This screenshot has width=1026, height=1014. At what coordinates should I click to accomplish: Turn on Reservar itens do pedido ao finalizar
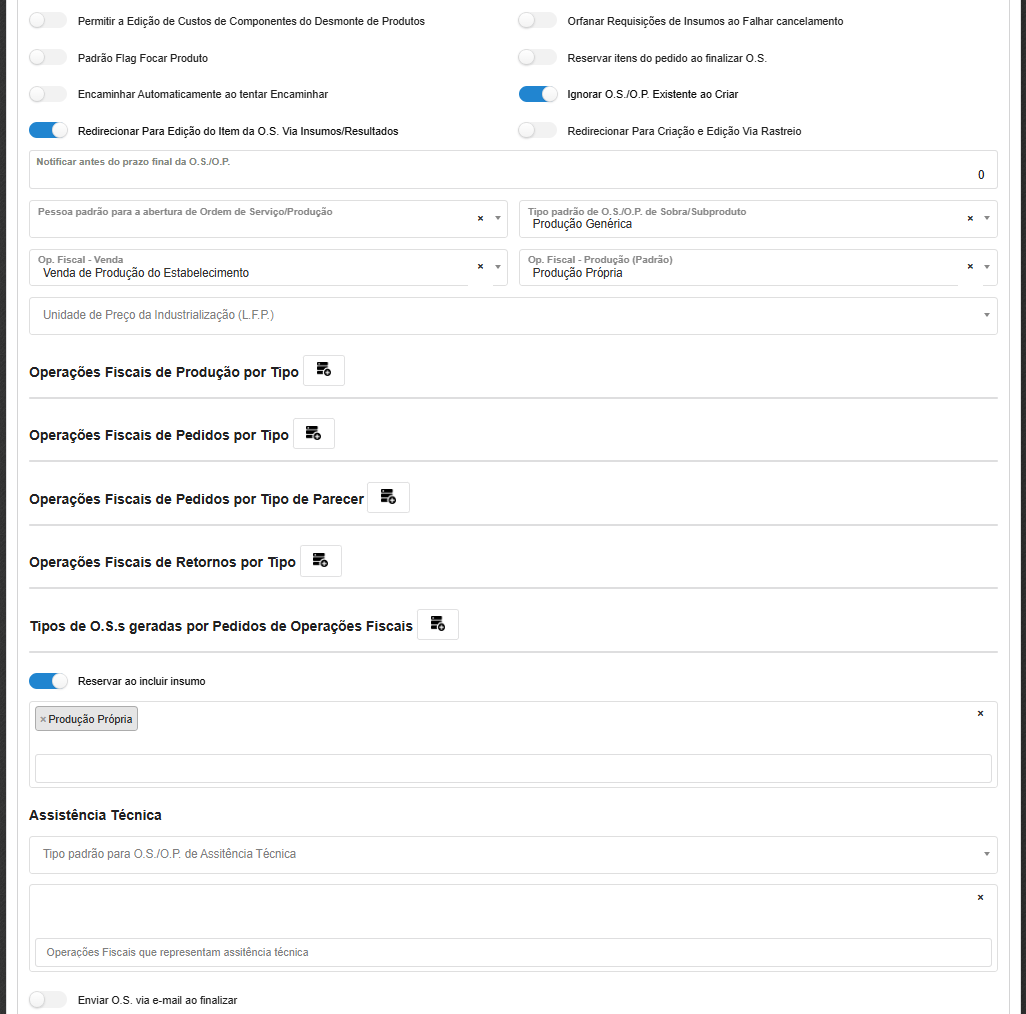click(538, 58)
